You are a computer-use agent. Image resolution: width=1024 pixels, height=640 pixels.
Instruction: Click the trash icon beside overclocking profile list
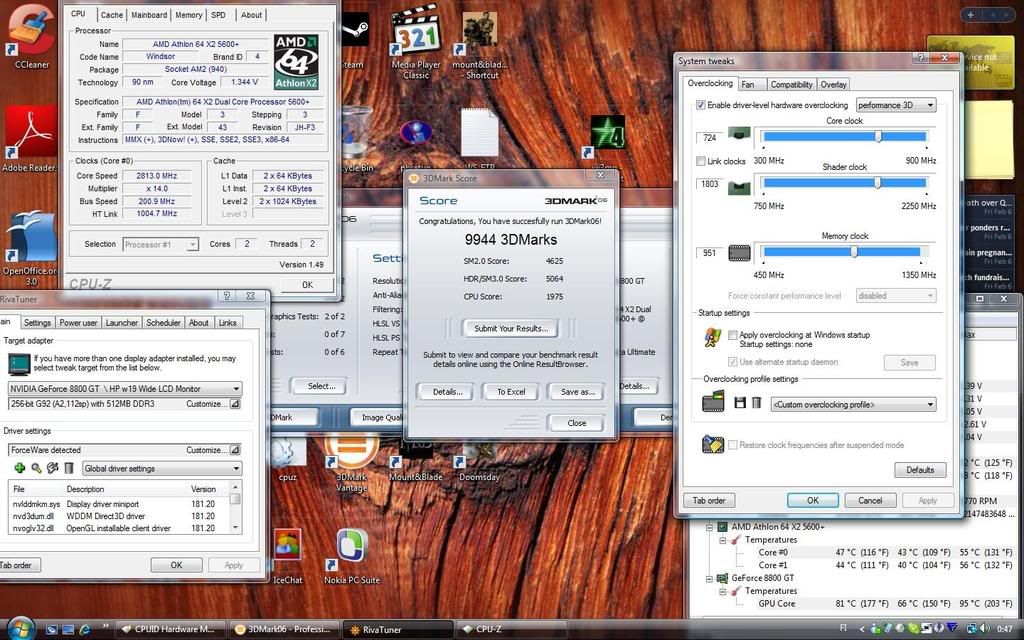[x=756, y=403]
